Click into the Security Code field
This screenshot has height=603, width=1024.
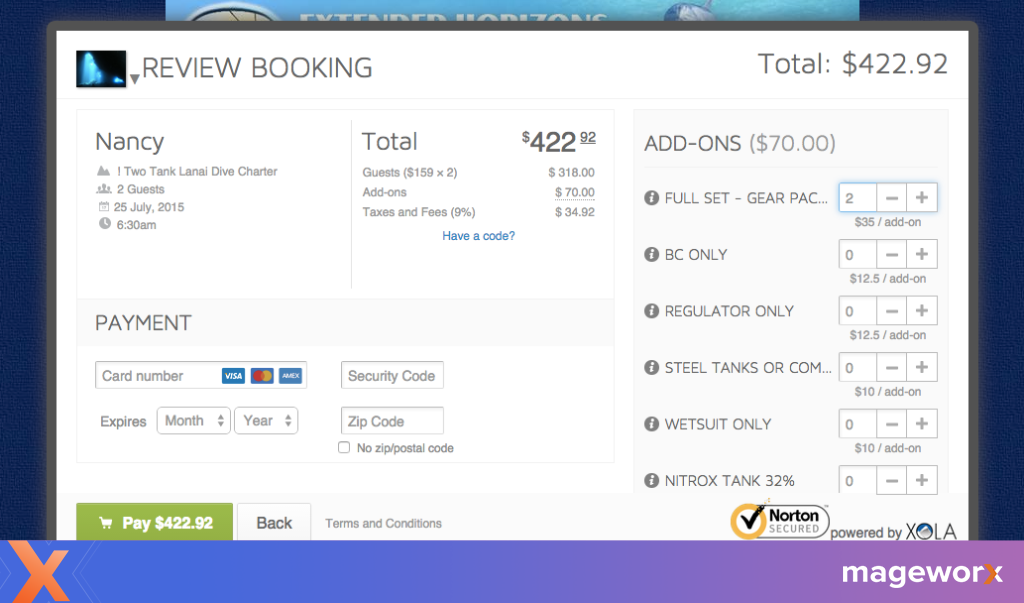[x=392, y=375]
